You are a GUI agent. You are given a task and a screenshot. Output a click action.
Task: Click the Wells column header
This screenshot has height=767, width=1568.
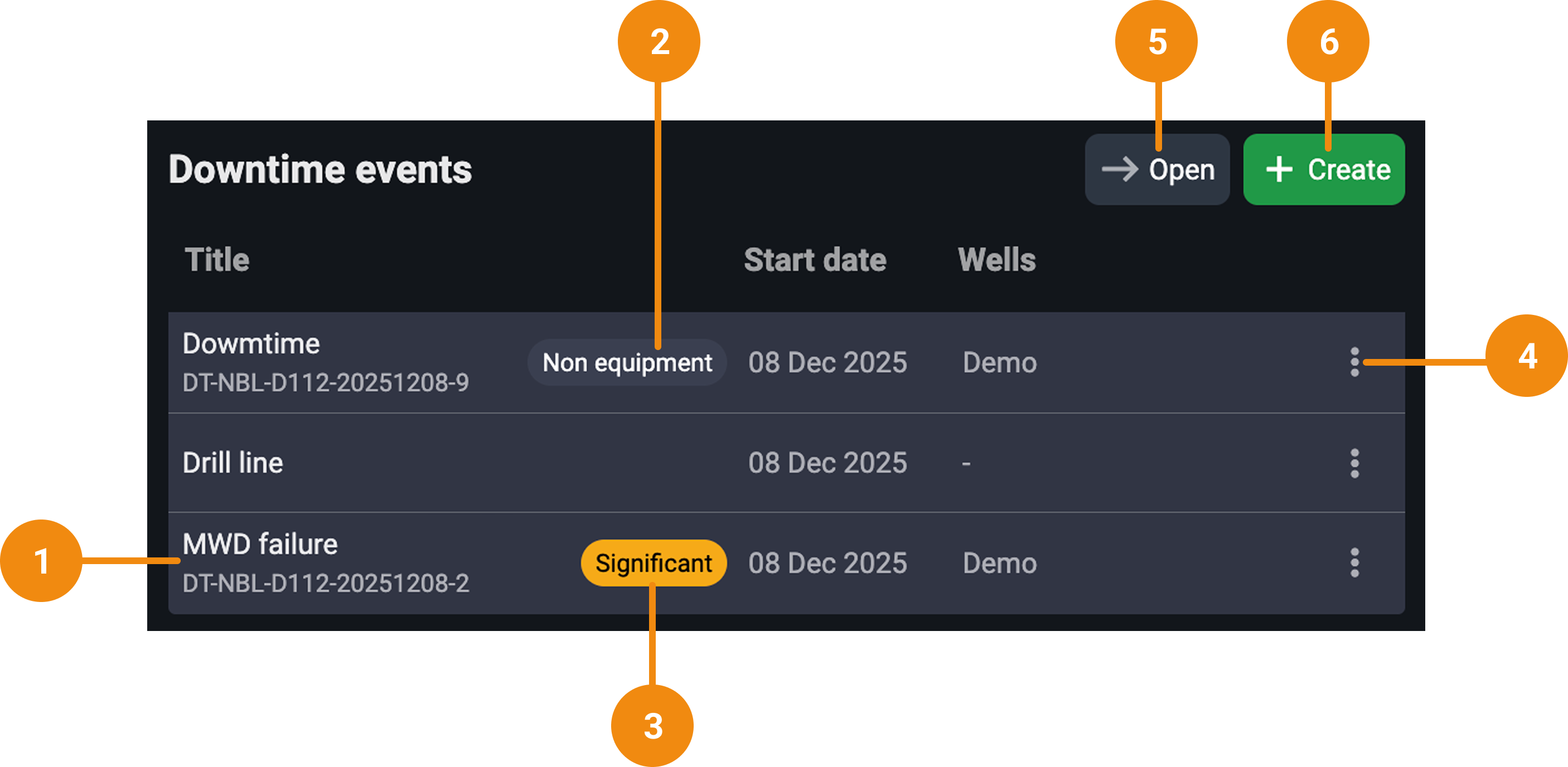point(996,260)
